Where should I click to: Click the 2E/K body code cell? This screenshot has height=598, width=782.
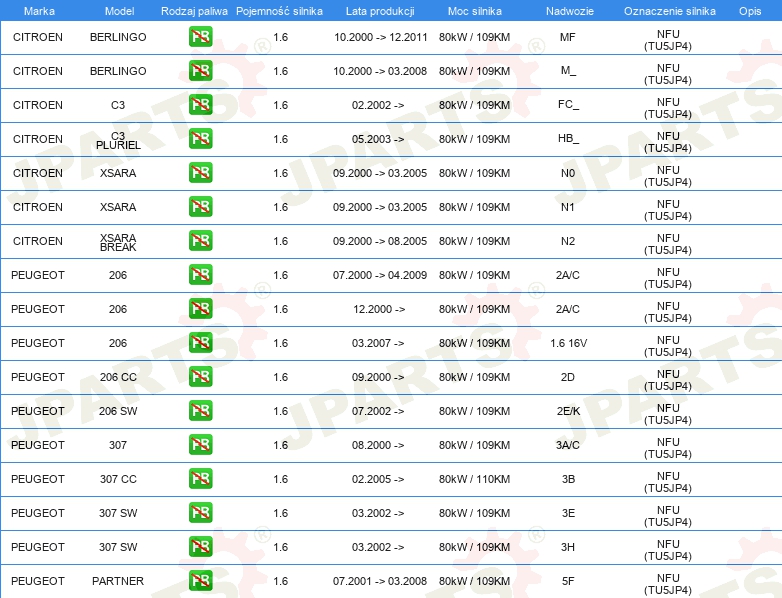569,411
